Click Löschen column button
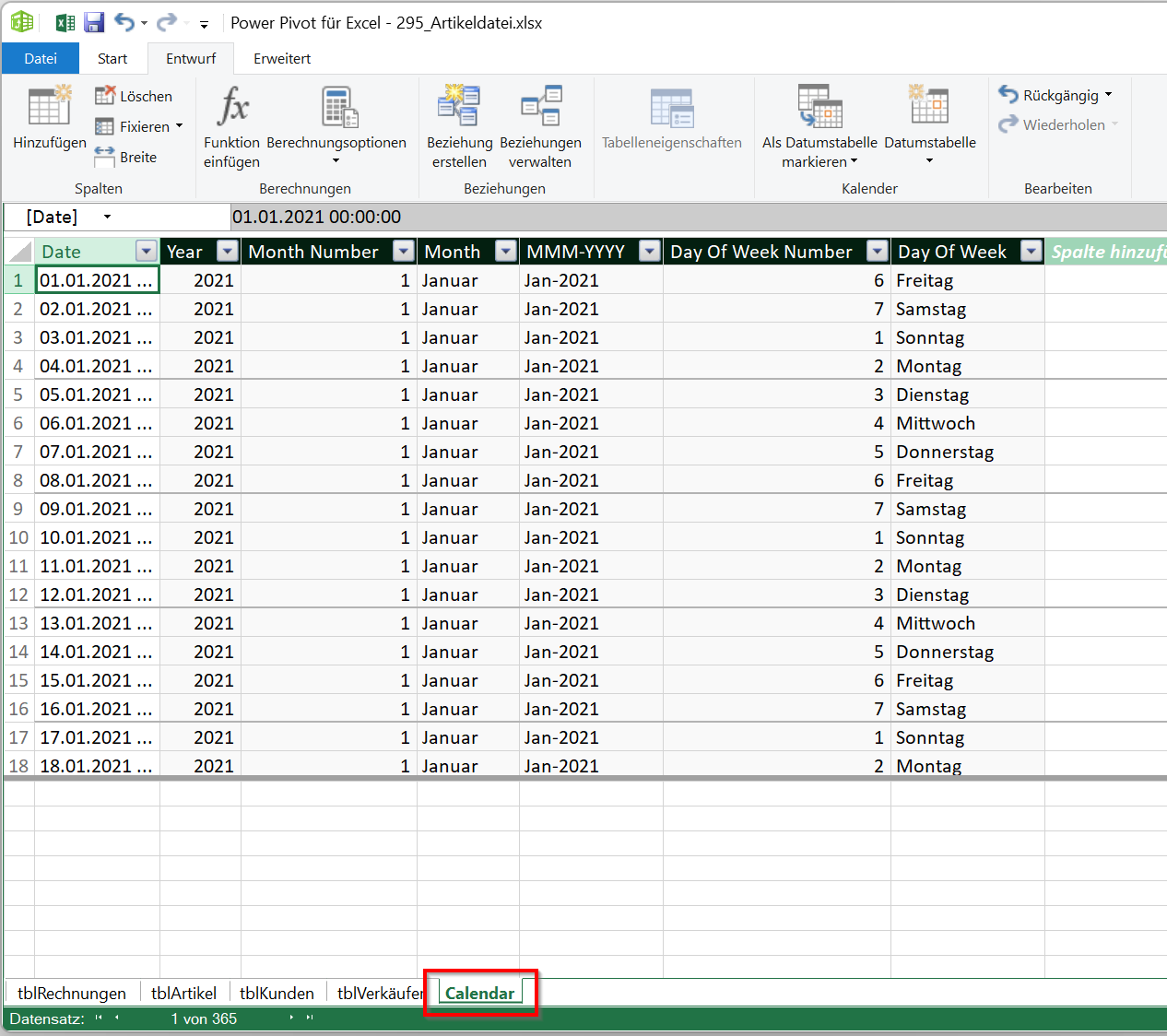The image size is (1167, 1036). [x=134, y=96]
